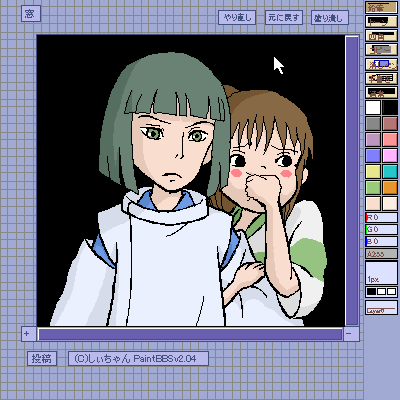Zoom in with the plus button
This screenshot has width=400, height=400.
[28, 334]
